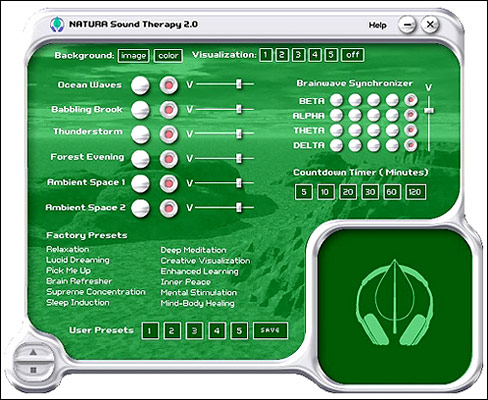Select Visualization 5
Screen dimensions: 488x400
[331, 55]
